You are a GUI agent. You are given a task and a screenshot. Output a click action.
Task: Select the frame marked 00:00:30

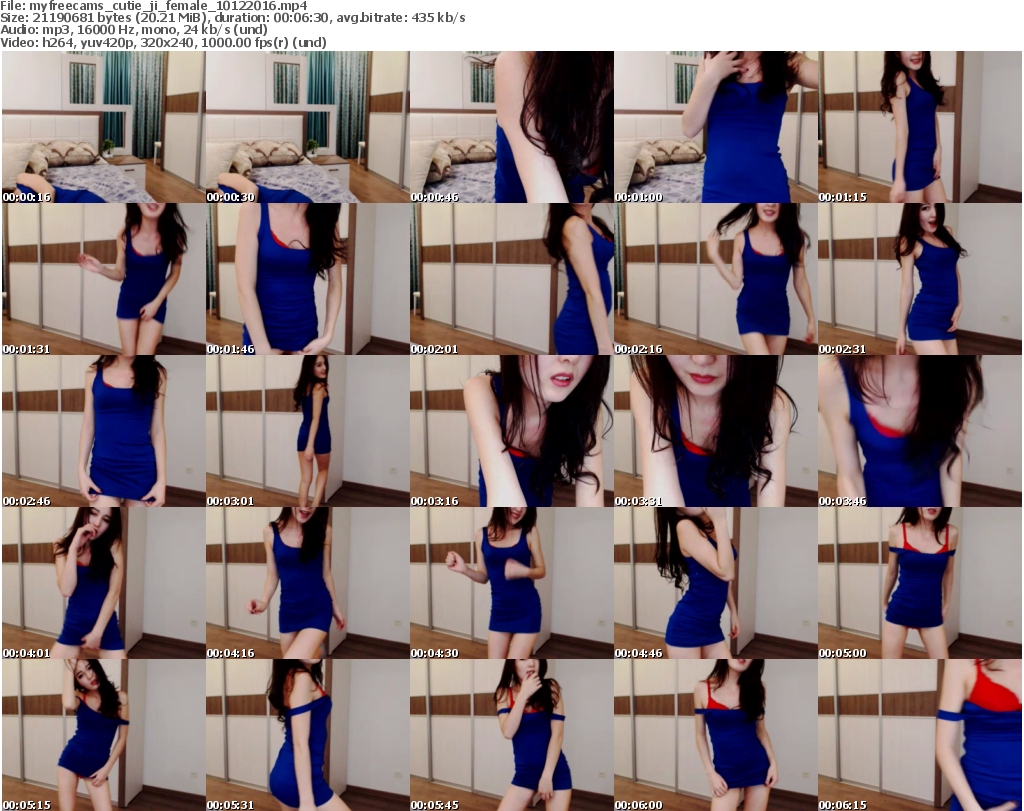pos(307,127)
